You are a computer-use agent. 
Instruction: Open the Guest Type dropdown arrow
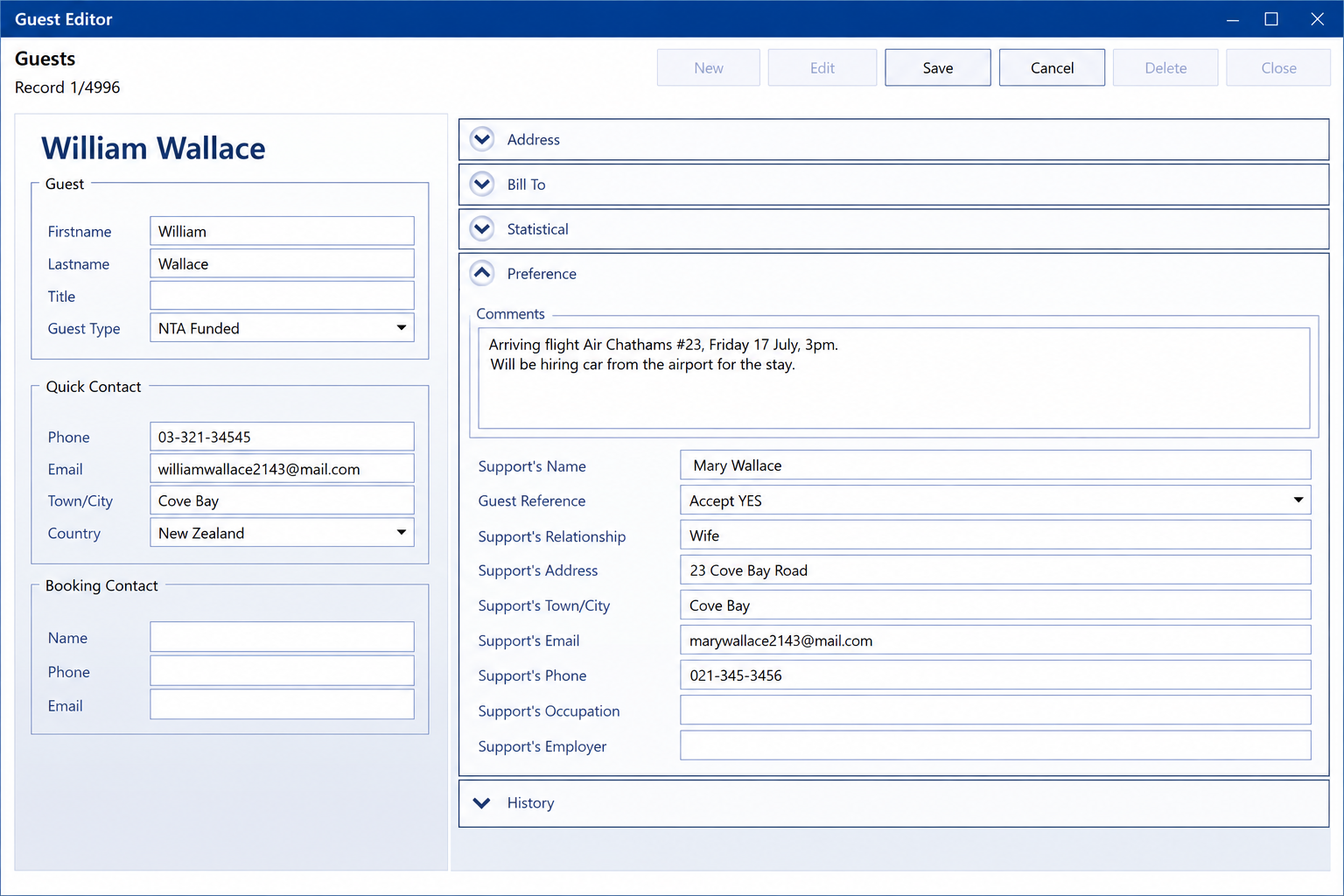(x=401, y=328)
